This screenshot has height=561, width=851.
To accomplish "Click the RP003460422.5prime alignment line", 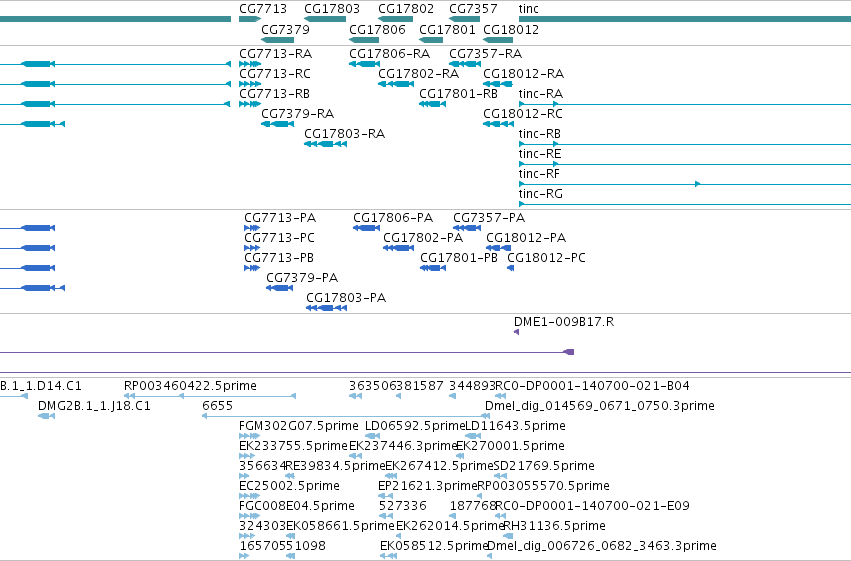I will (x=210, y=396).
